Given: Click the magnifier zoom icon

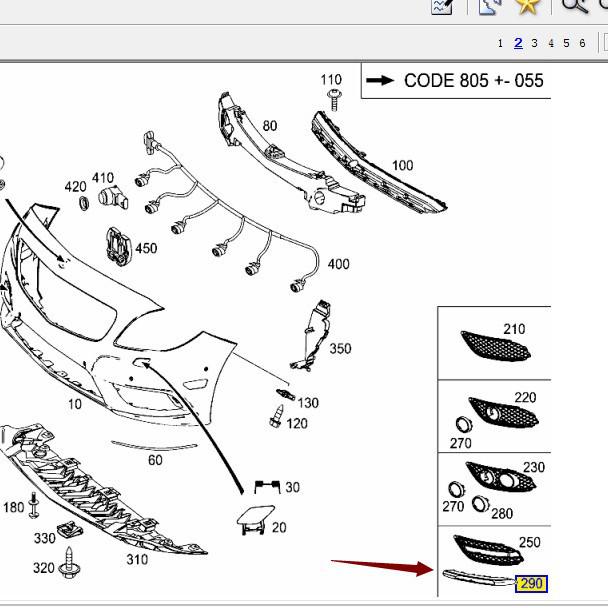Looking at the screenshot, I should [572, 6].
